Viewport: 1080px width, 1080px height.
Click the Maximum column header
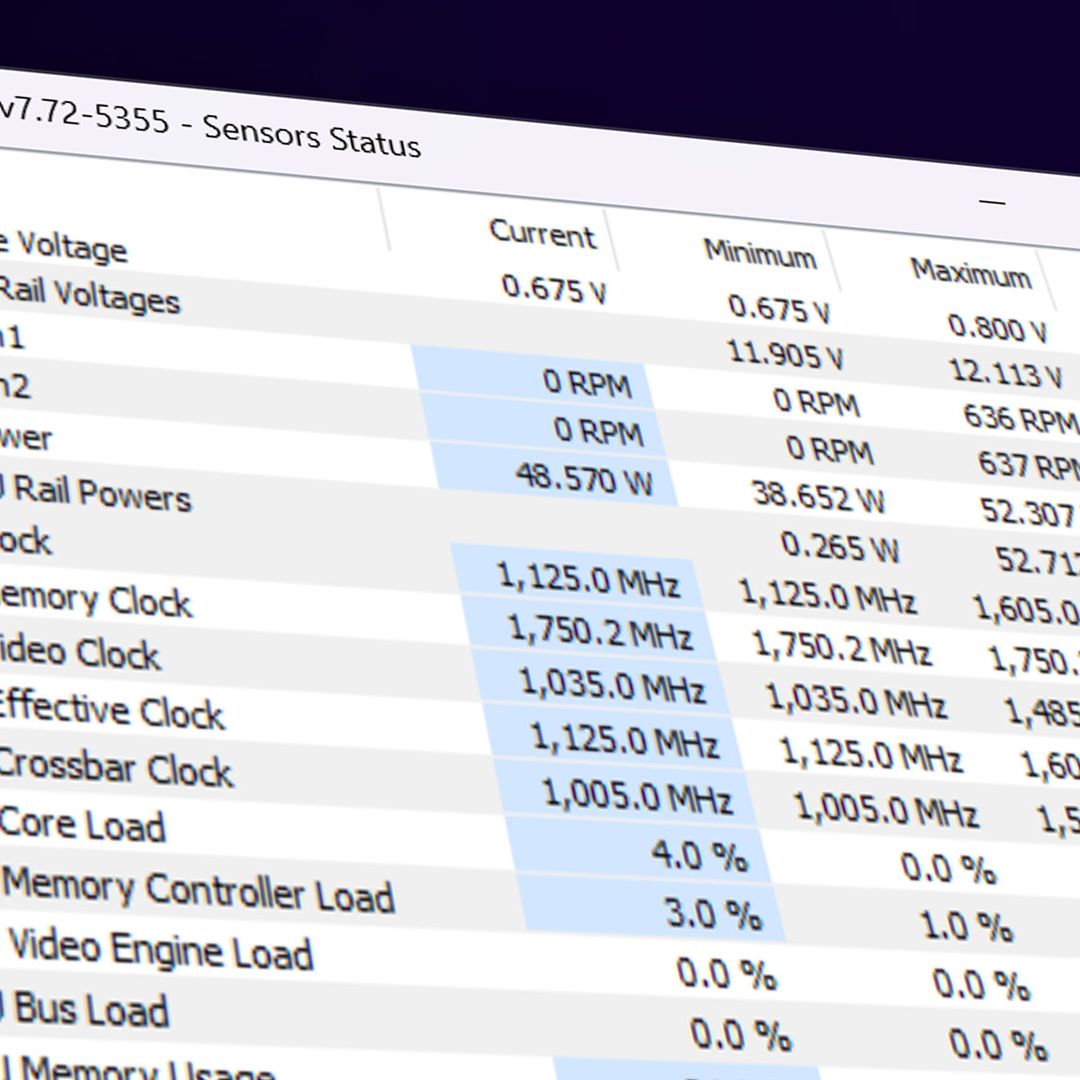(x=970, y=272)
